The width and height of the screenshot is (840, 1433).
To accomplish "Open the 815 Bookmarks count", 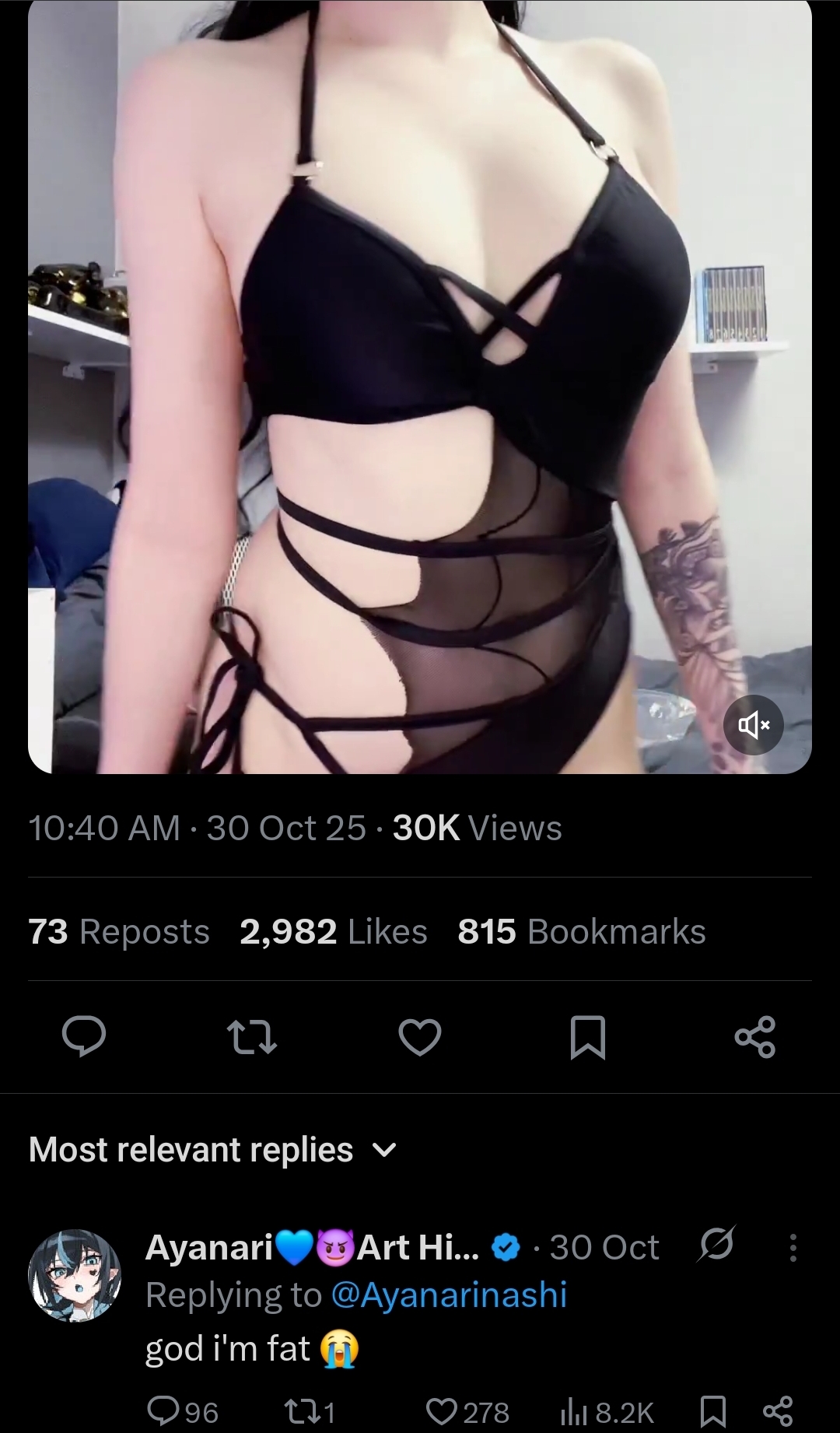I will click(x=582, y=931).
